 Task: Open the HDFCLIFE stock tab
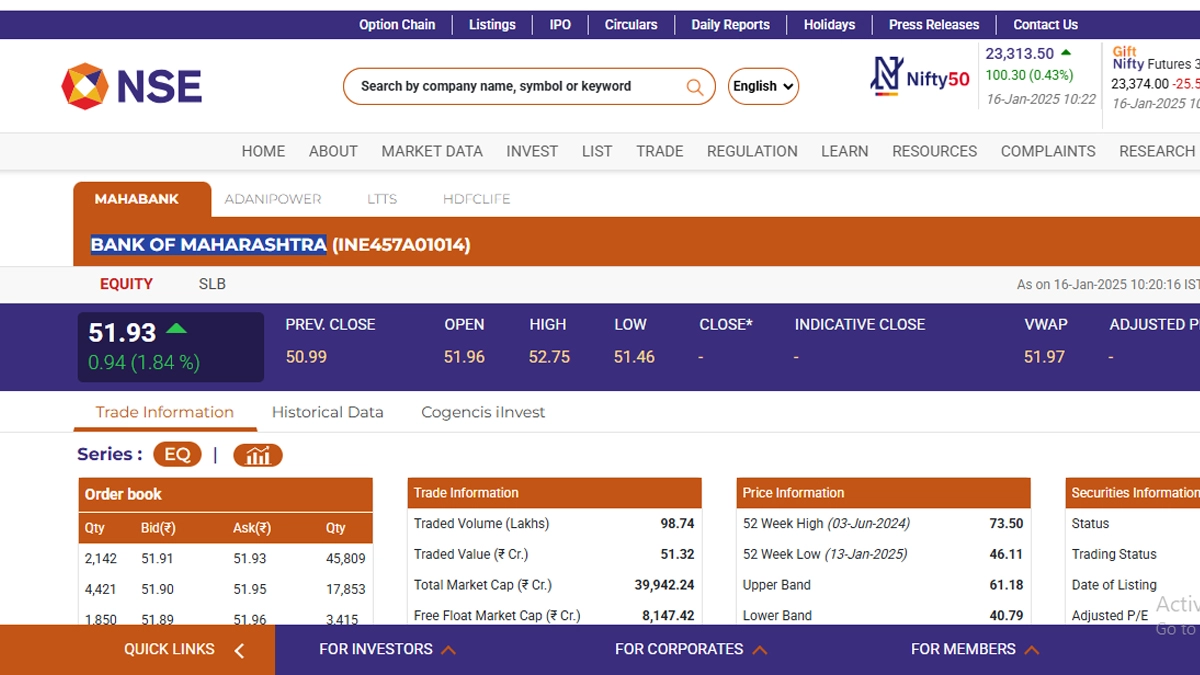(x=476, y=199)
